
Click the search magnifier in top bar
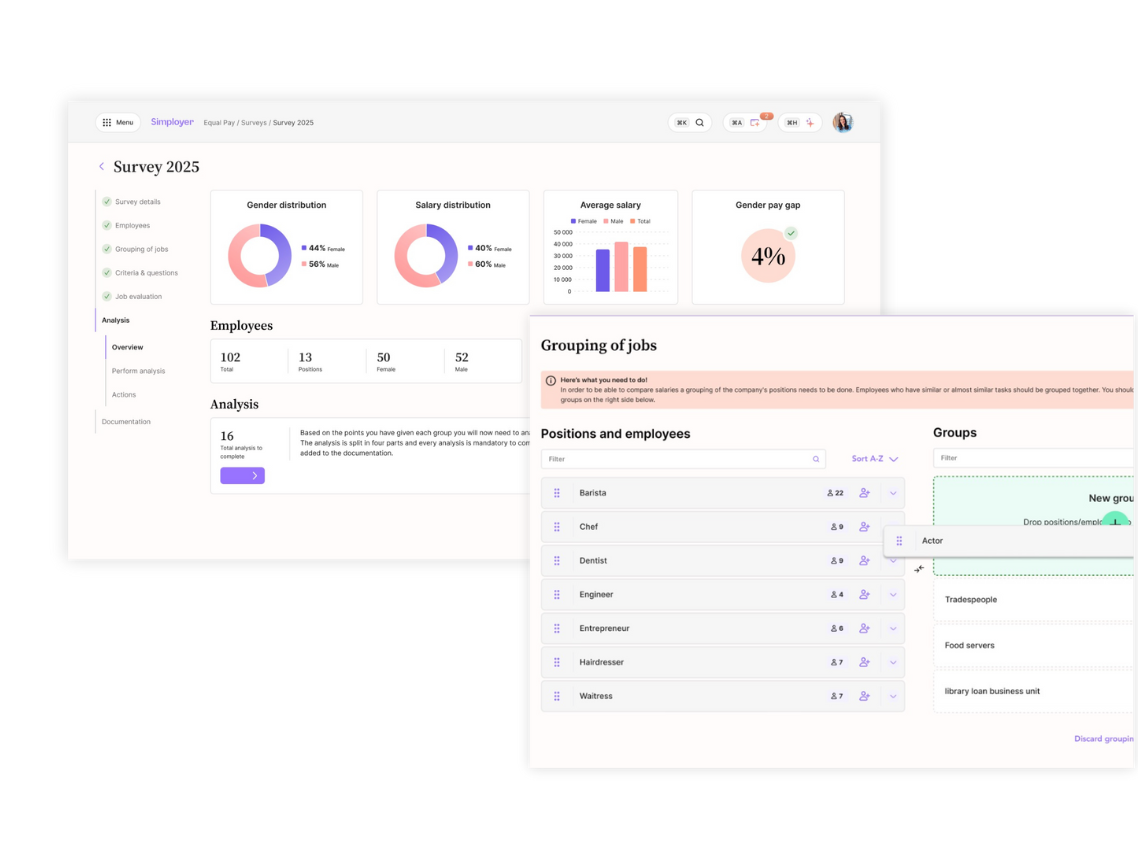tap(699, 123)
